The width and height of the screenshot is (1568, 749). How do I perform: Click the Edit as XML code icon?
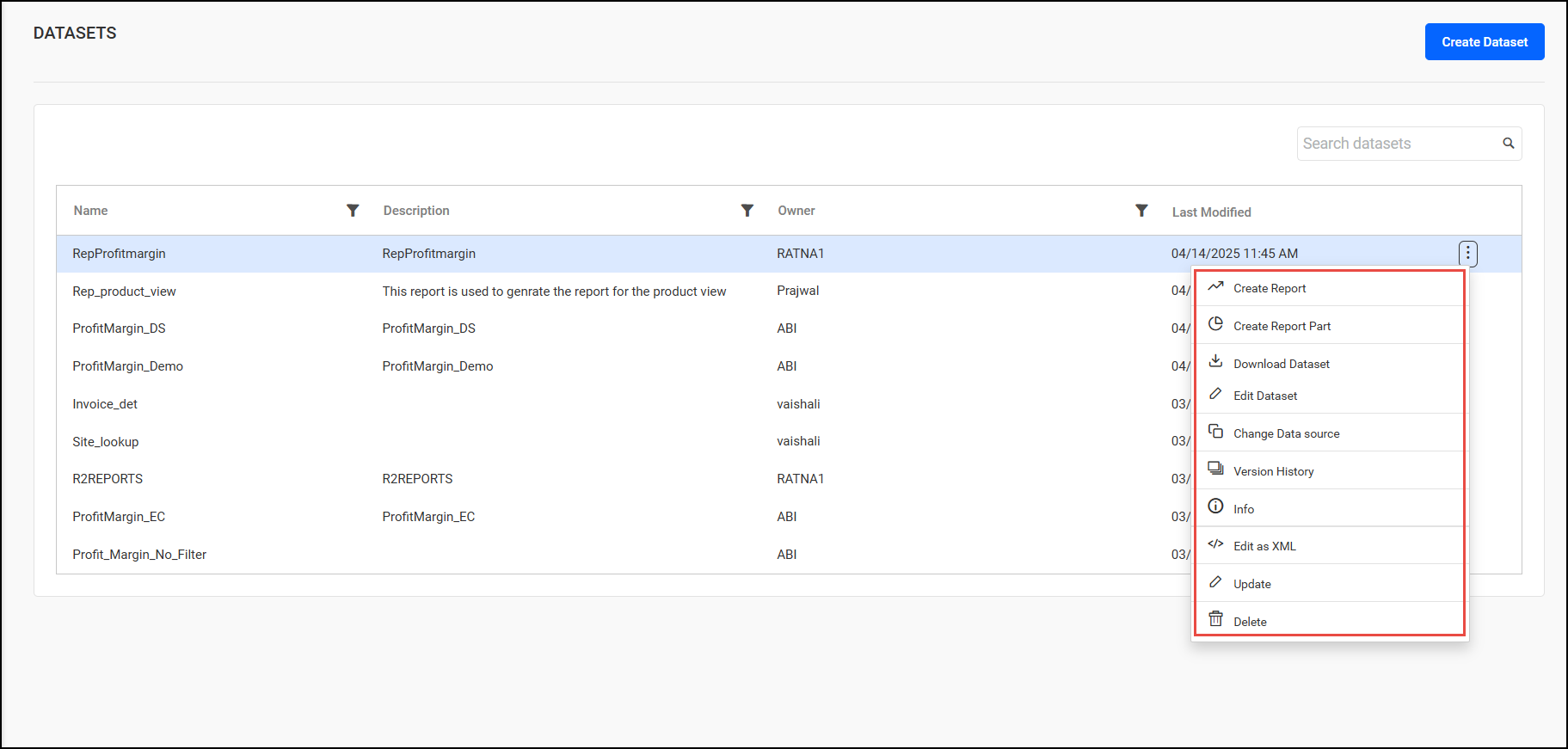[x=1215, y=543]
